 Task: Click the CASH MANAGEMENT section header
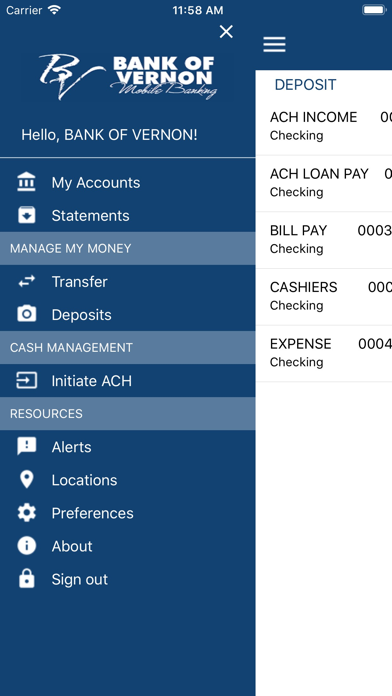coord(127,348)
